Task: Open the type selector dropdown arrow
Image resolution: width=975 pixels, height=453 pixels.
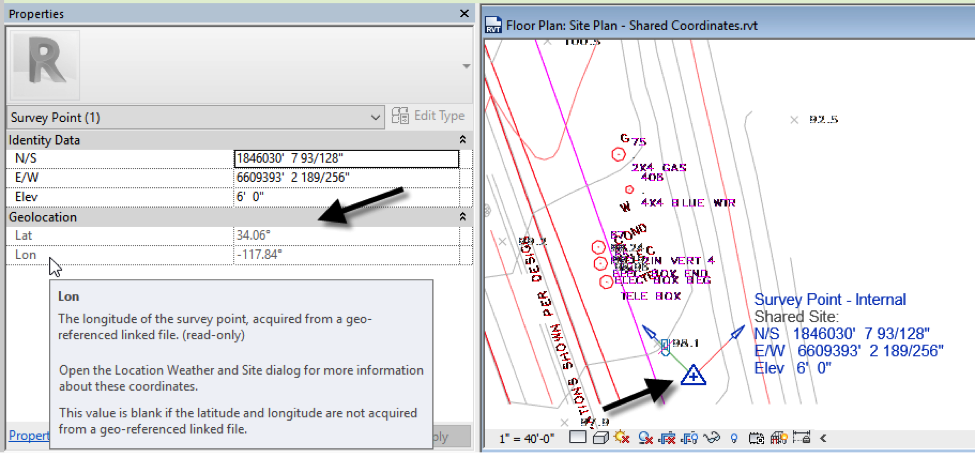Action: pyautogui.click(x=463, y=65)
